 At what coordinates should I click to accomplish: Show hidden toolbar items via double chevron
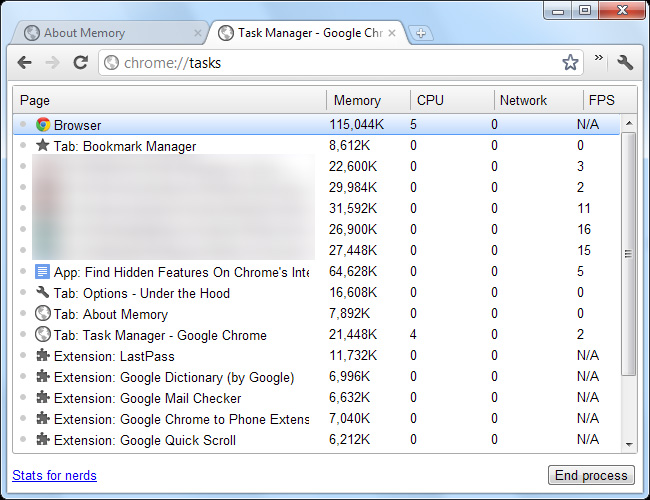tap(598, 58)
